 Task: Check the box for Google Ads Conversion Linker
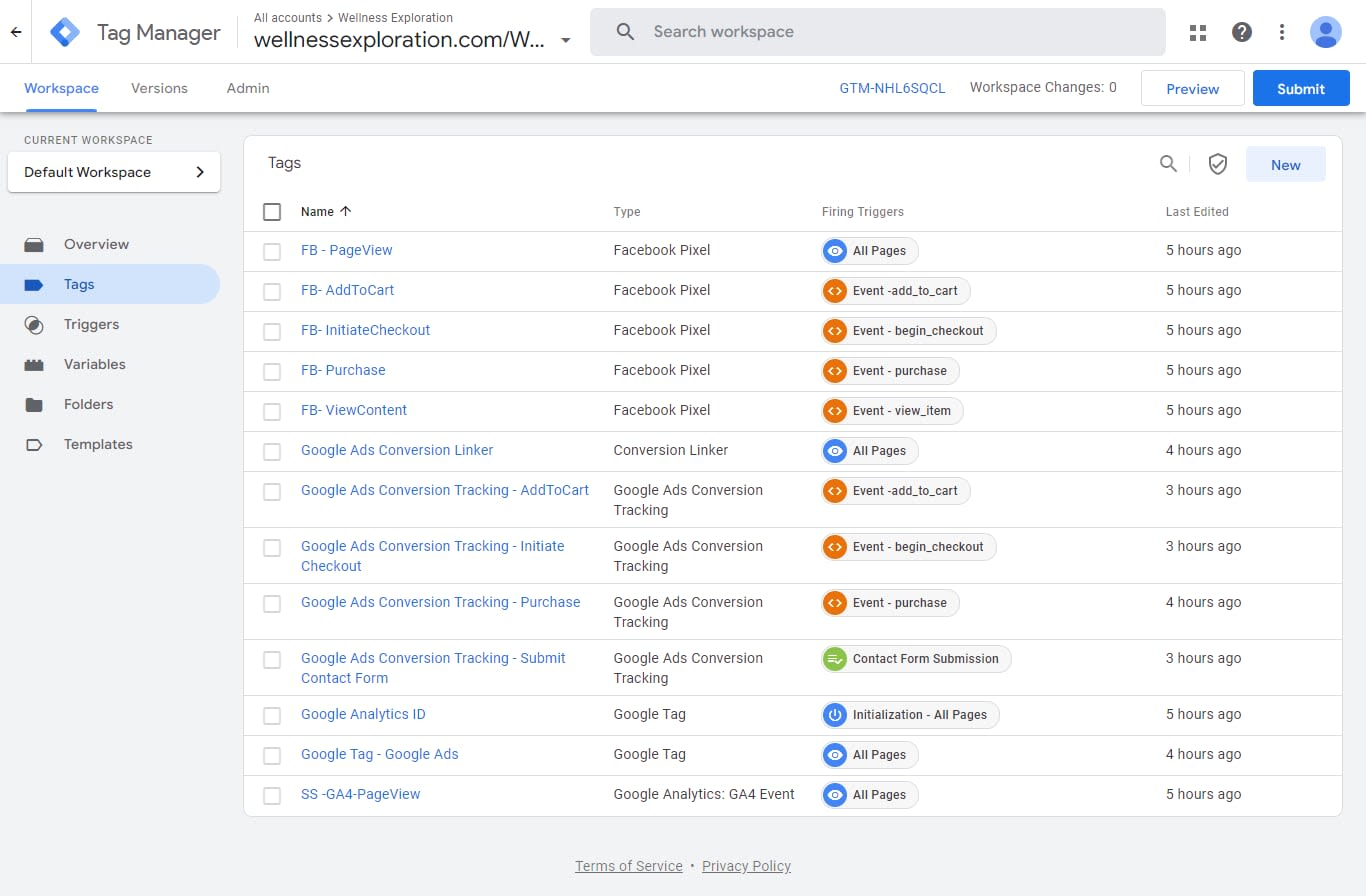point(272,452)
